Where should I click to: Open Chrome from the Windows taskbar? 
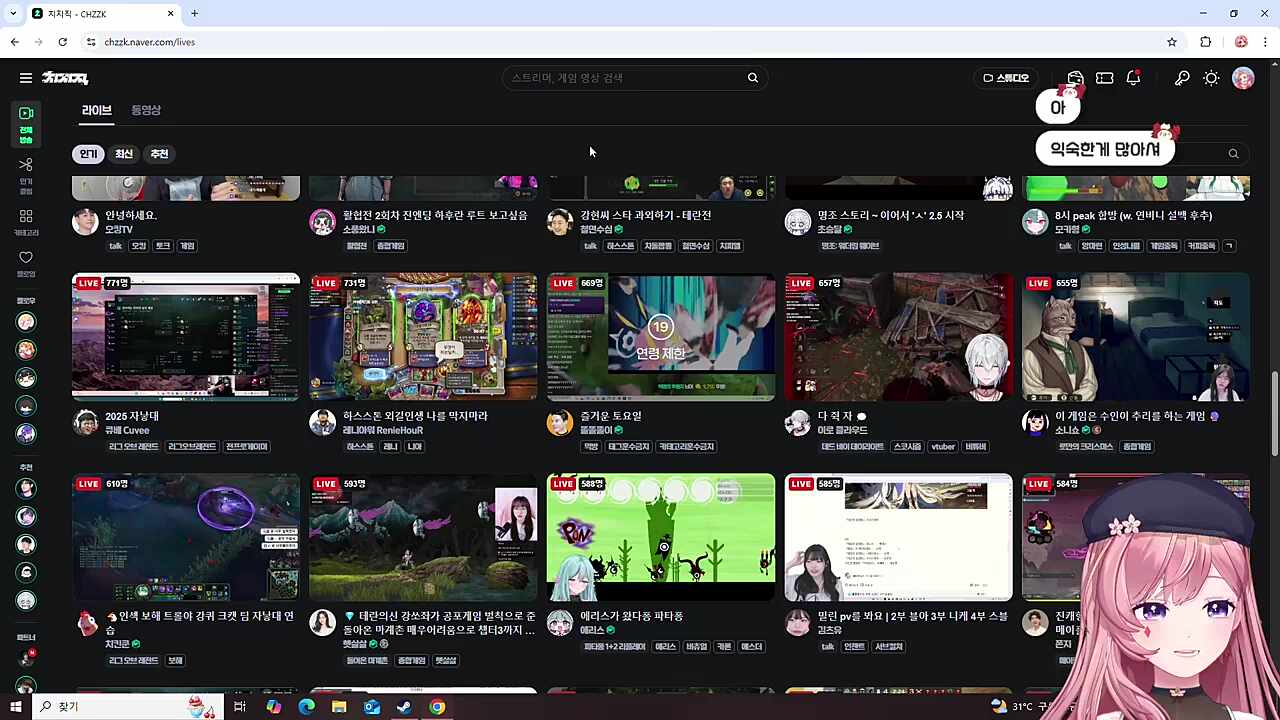(x=437, y=707)
